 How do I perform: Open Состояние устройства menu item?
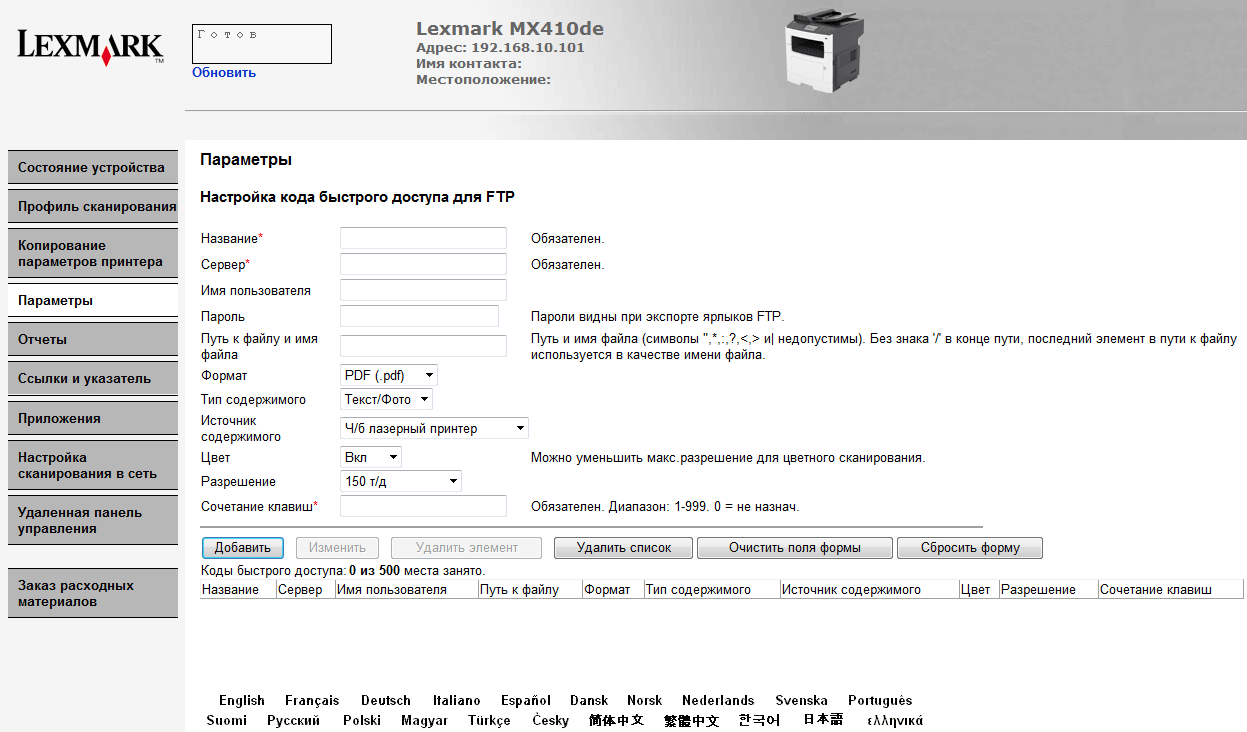click(92, 167)
